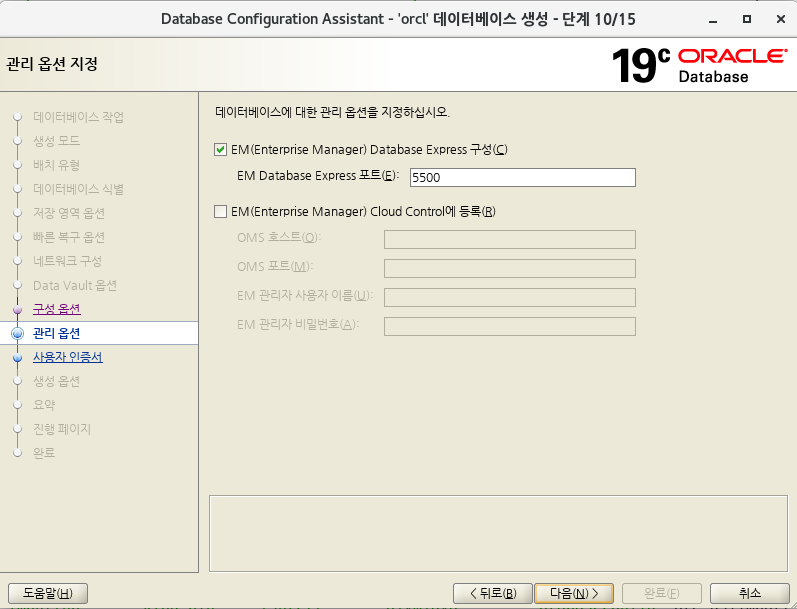
Task: Click the EM 관리자 사용자 이름 field
Action: click(x=510, y=297)
